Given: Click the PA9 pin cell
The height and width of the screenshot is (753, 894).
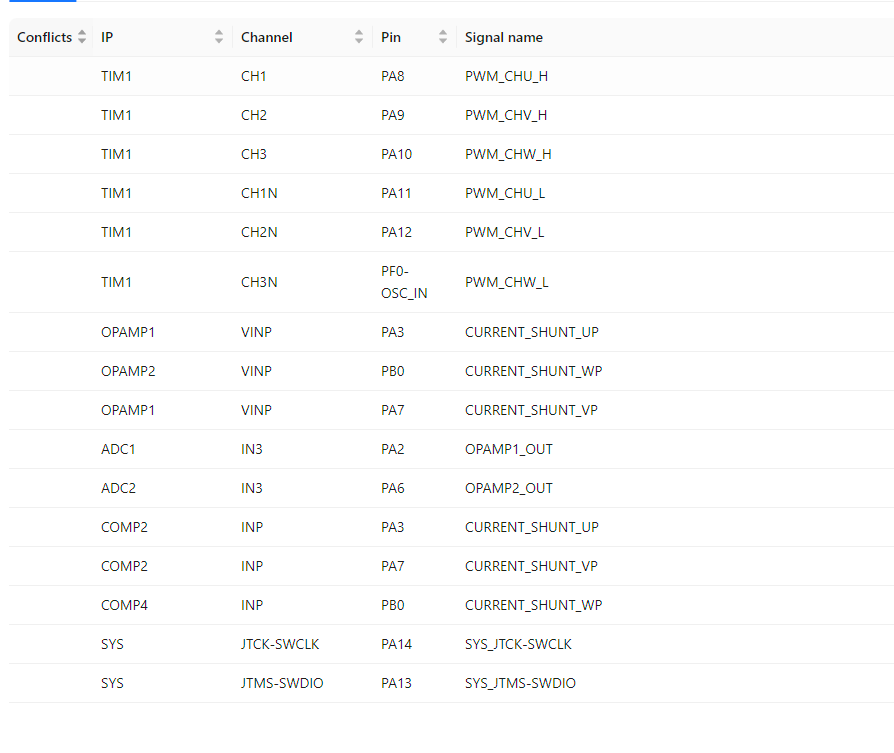Looking at the screenshot, I should pyautogui.click(x=393, y=115).
